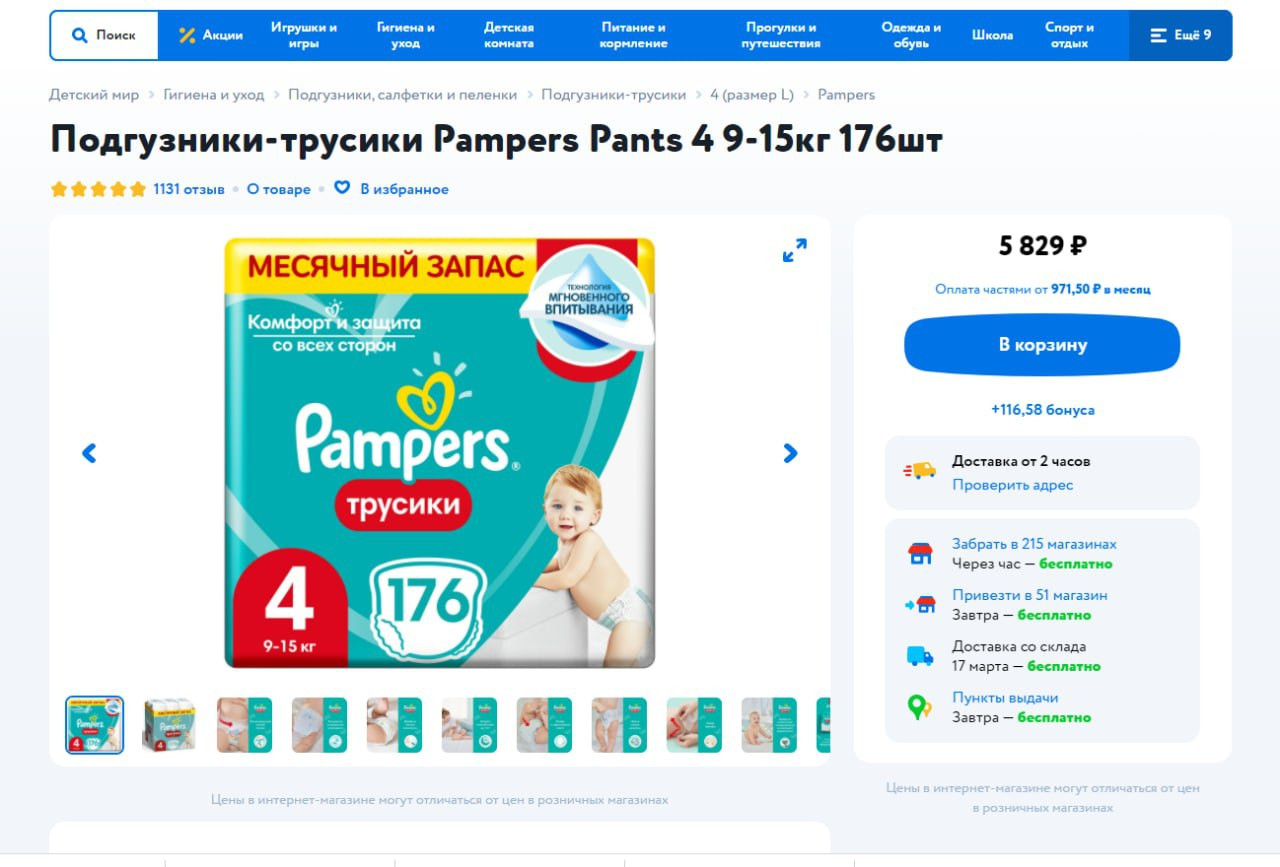Click the five-star rating
This screenshot has width=1280, height=867.
(x=98, y=189)
